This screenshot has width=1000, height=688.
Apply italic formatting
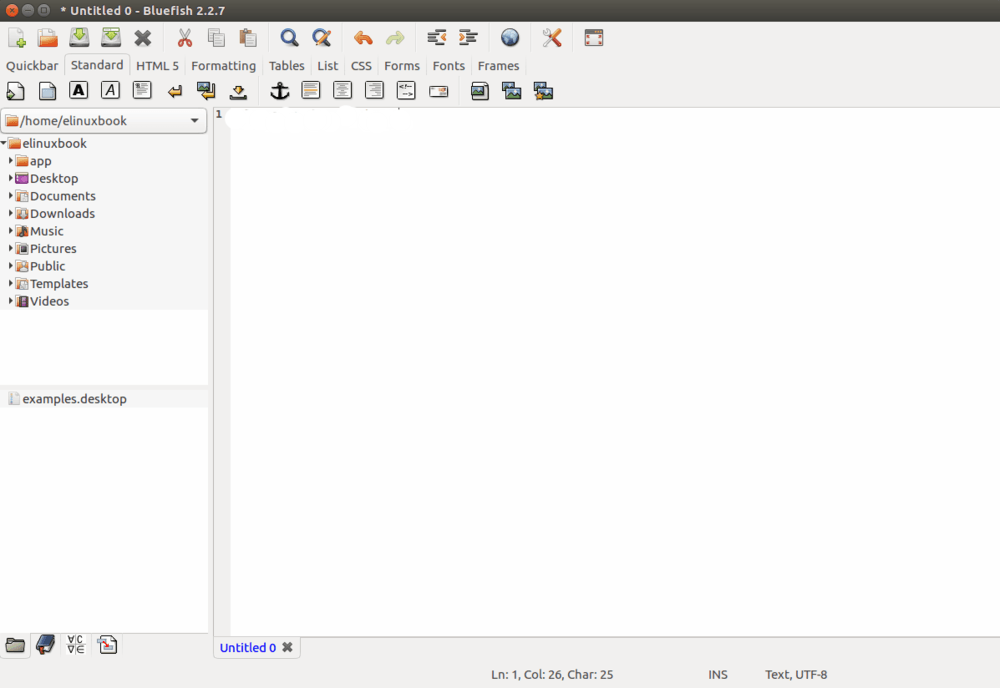(110, 91)
